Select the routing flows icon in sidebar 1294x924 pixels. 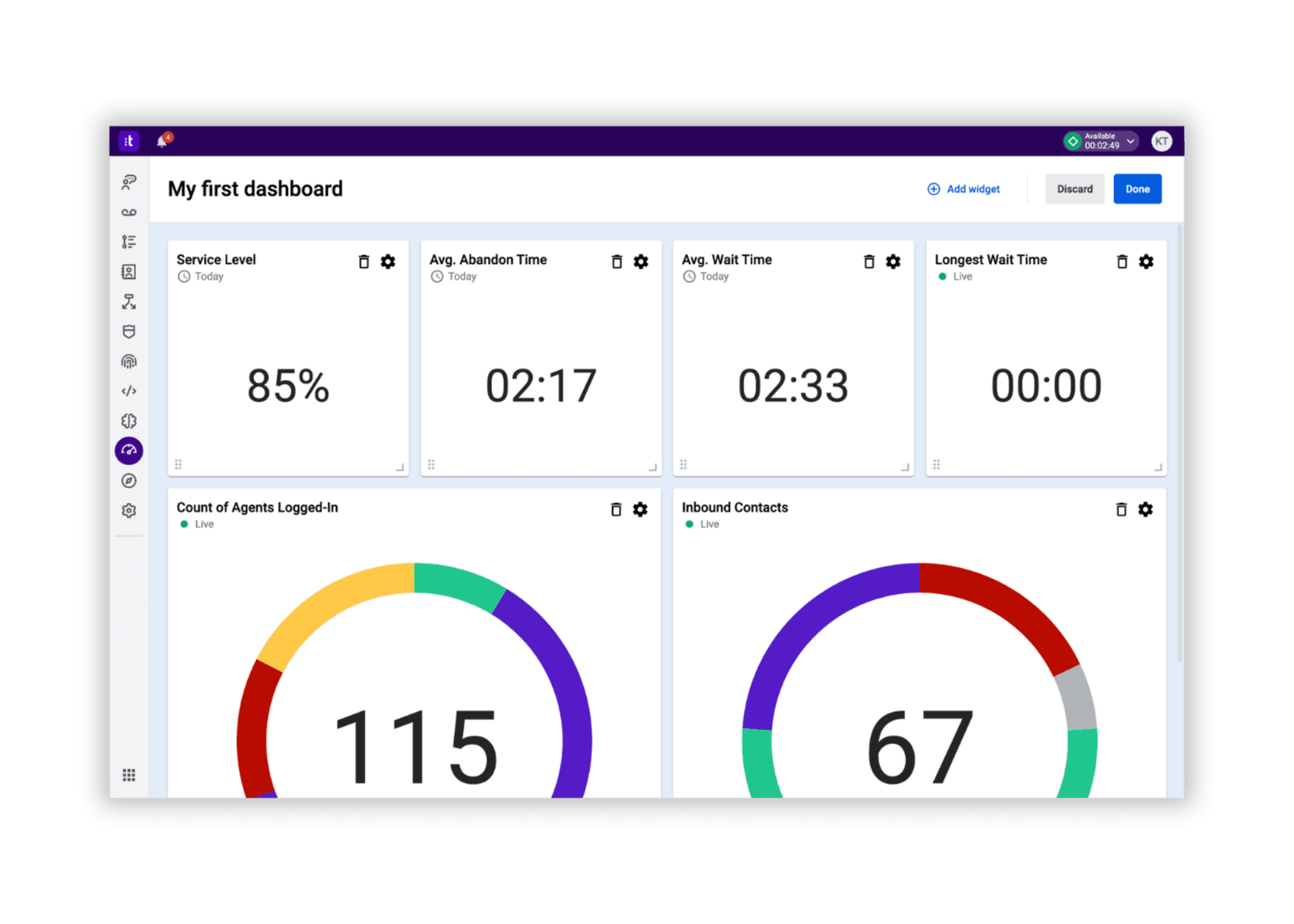128,301
